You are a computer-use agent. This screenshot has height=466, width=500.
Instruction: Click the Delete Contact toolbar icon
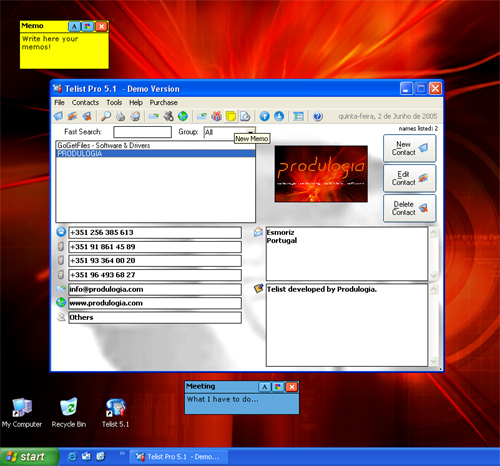click(87, 116)
